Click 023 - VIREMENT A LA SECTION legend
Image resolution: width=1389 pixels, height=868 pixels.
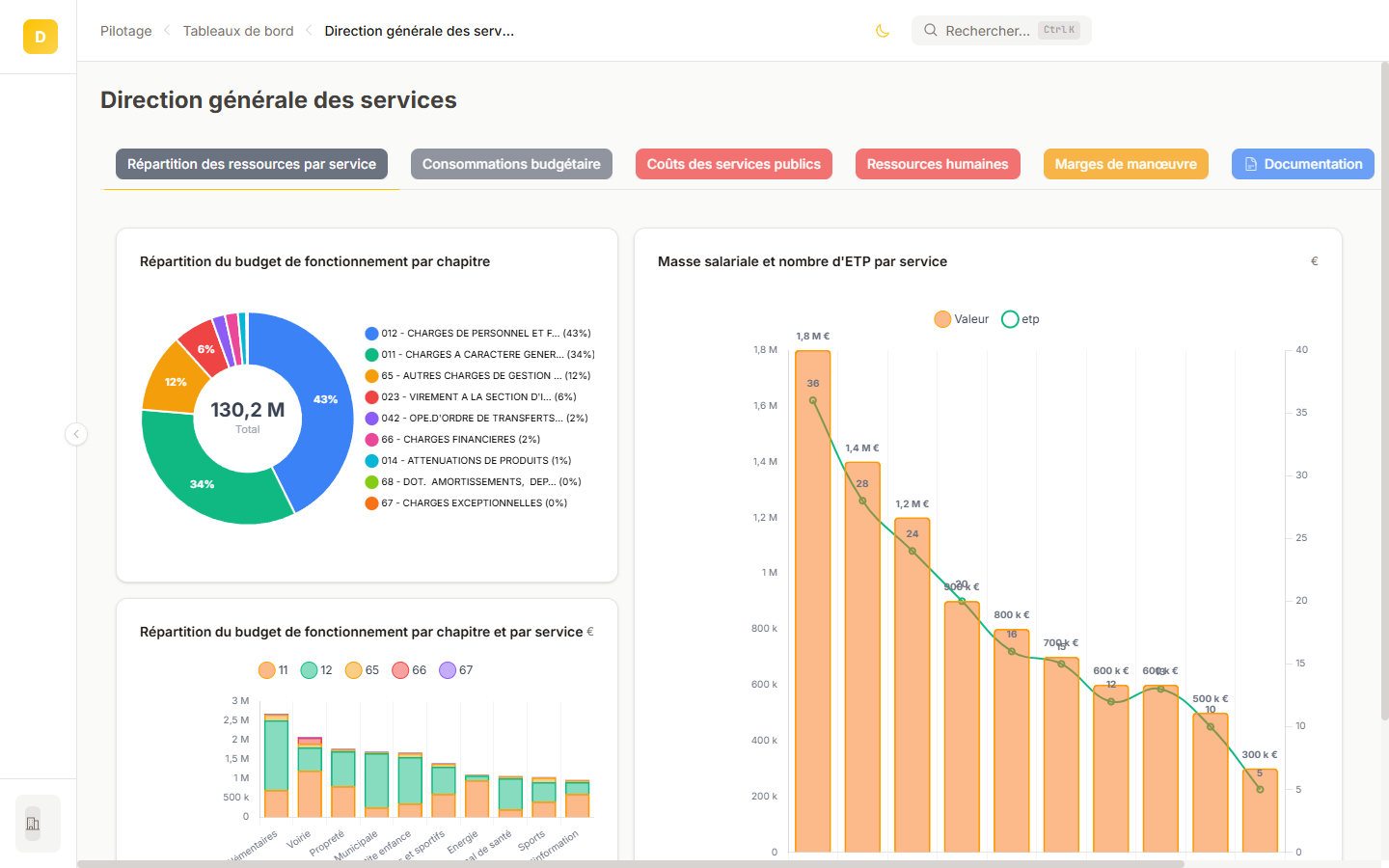(471, 397)
